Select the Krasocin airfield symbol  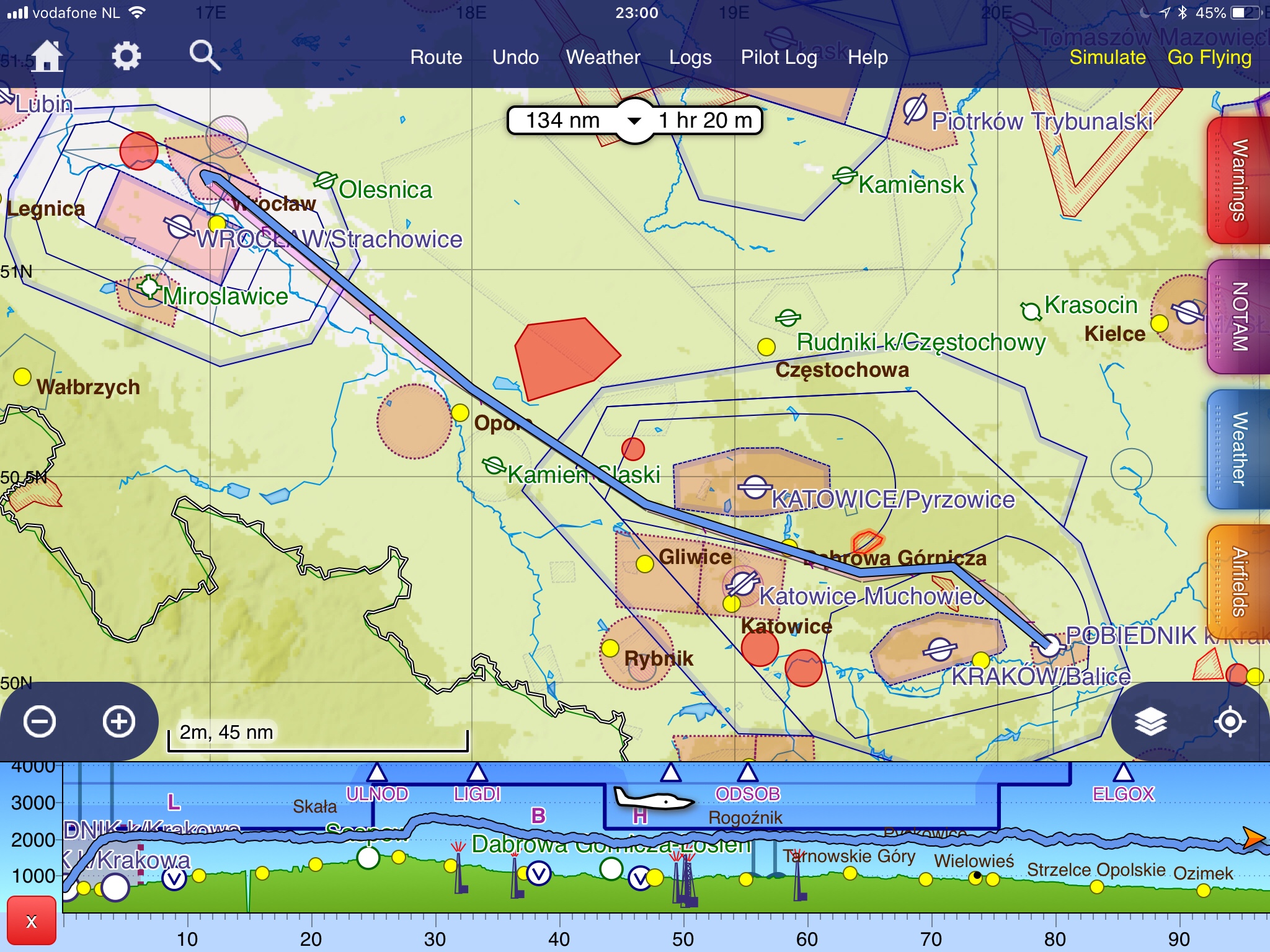(x=1031, y=311)
